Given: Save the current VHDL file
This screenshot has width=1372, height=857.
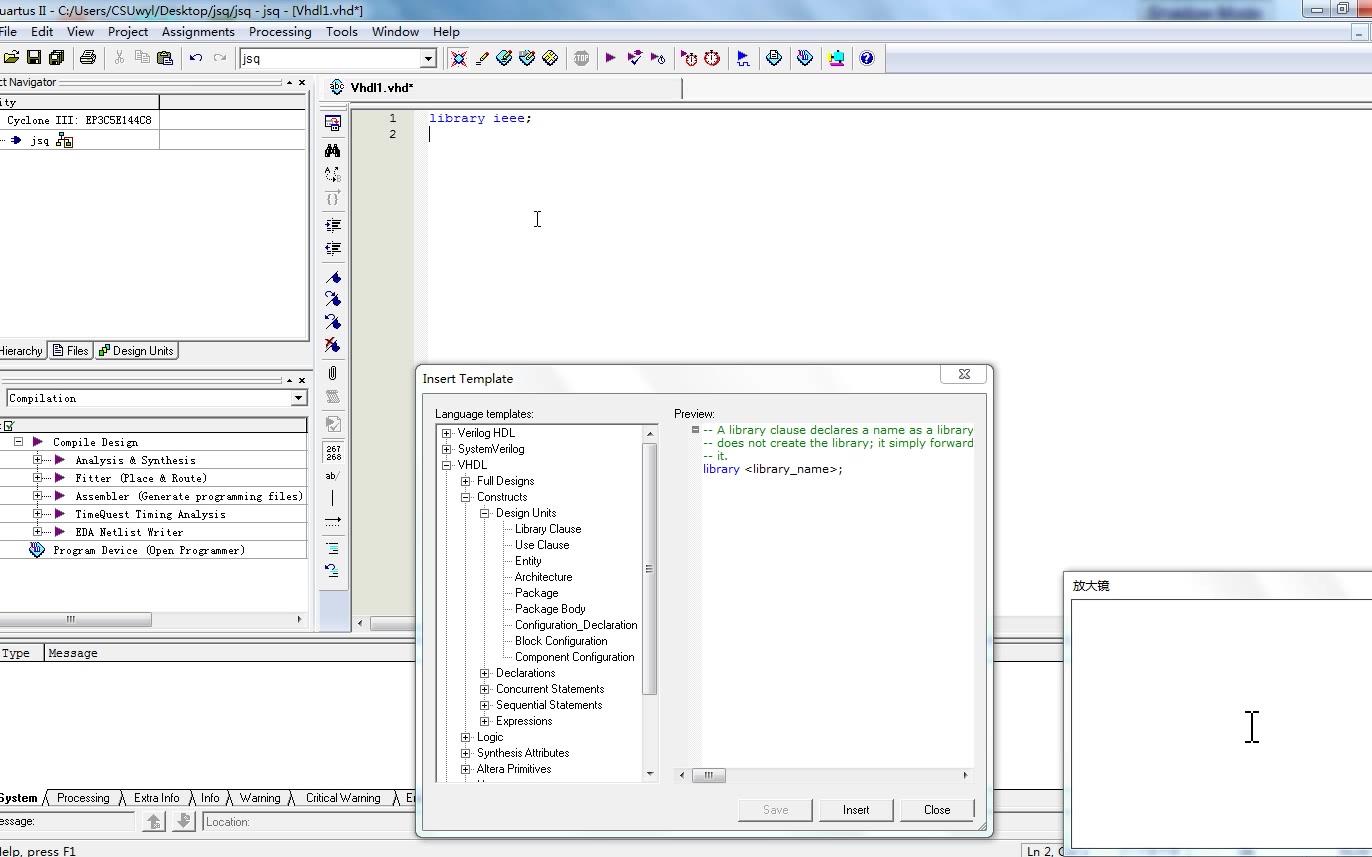Looking at the screenshot, I should (x=34, y=58).
